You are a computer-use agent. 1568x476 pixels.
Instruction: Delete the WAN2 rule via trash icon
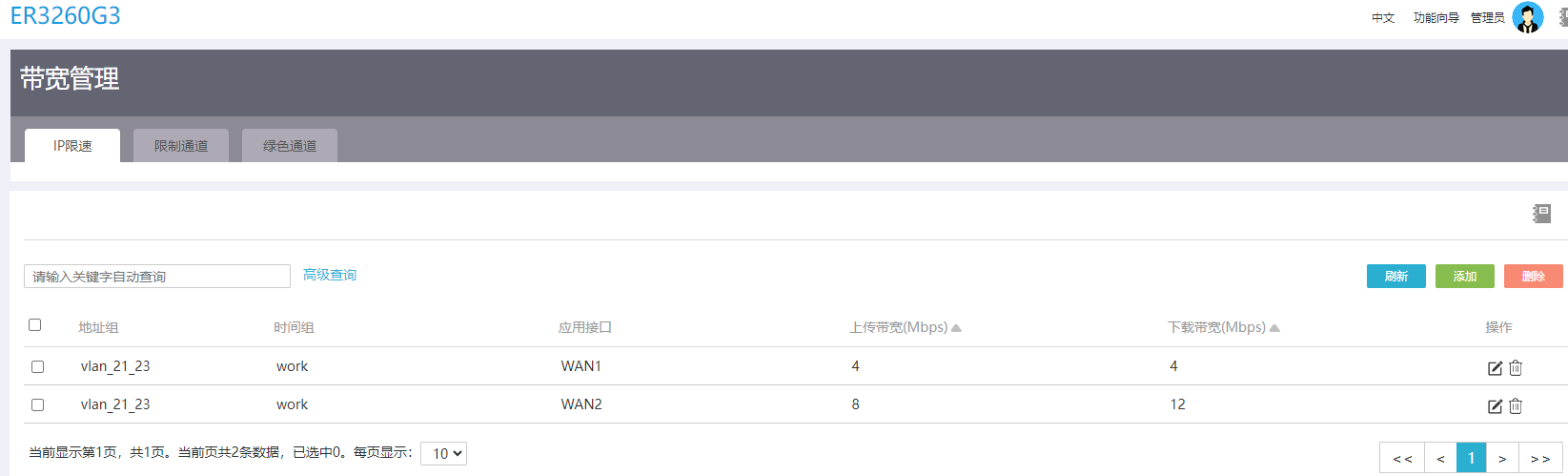[1516, 406]
